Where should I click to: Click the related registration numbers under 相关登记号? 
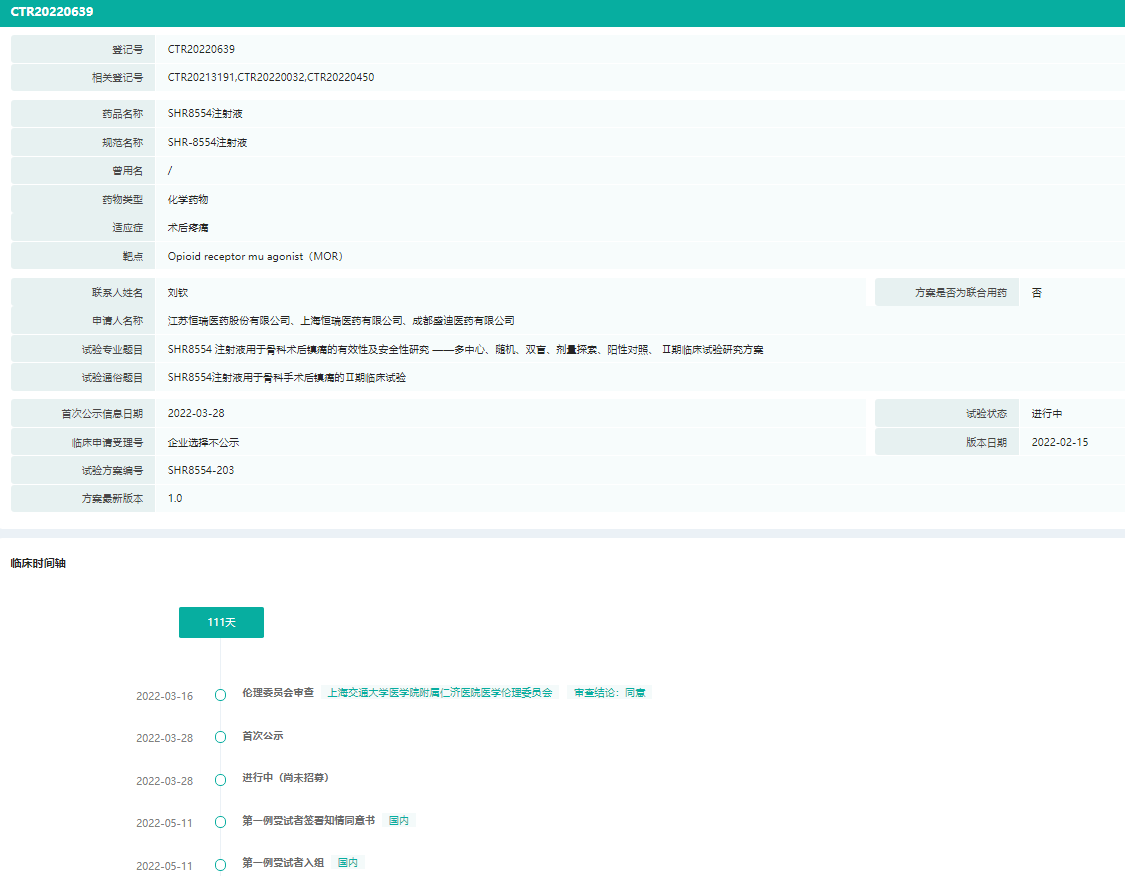tap(271, 77)
